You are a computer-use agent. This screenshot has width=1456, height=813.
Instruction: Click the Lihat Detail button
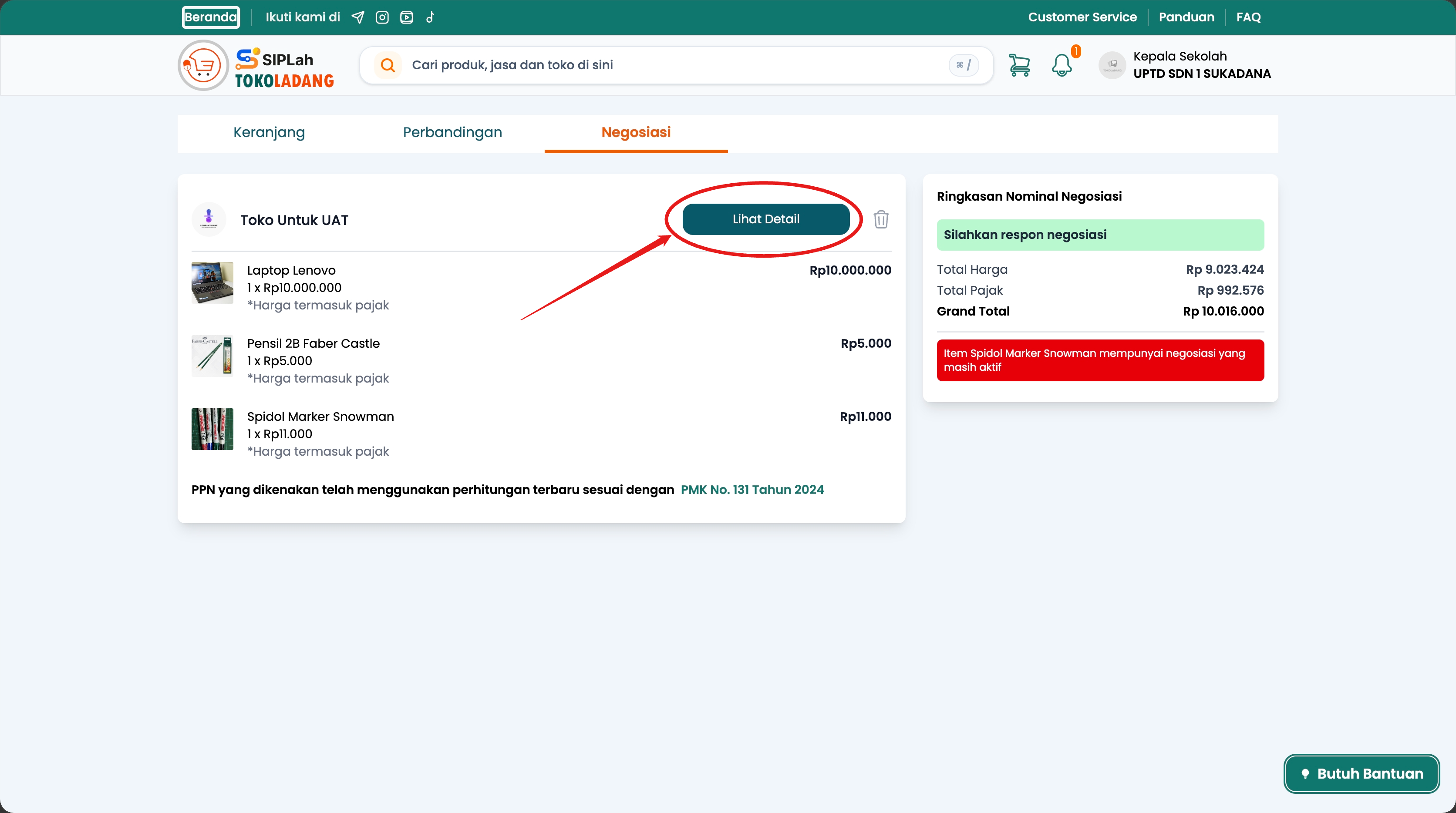766,219
